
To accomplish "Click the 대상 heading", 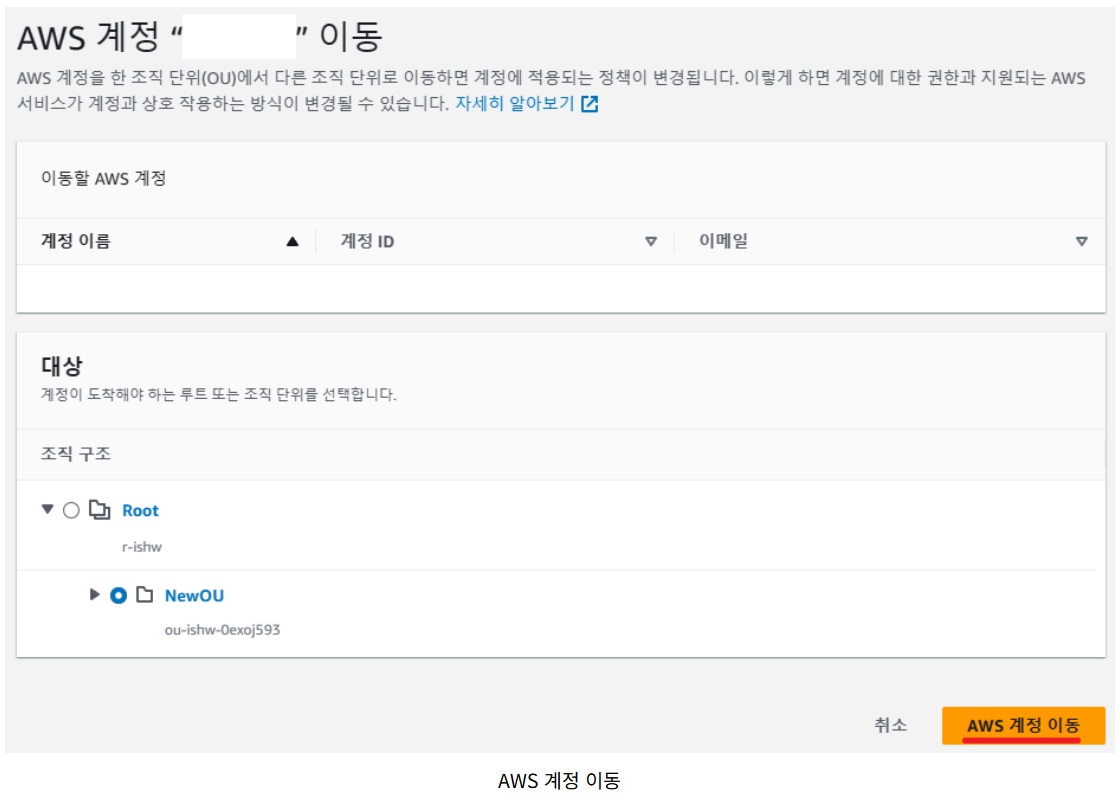I will (x=61, y=366).
